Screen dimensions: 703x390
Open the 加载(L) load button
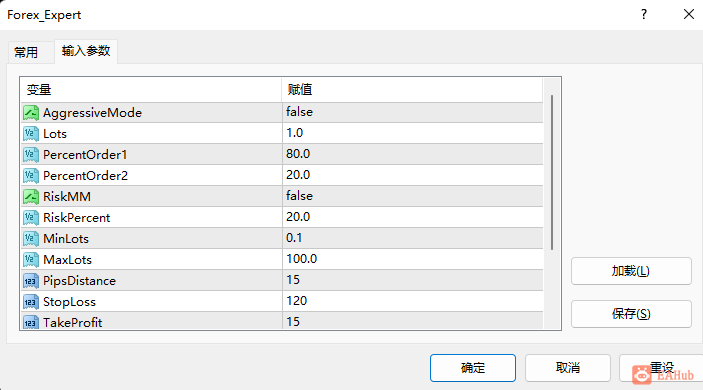(631, 271)
